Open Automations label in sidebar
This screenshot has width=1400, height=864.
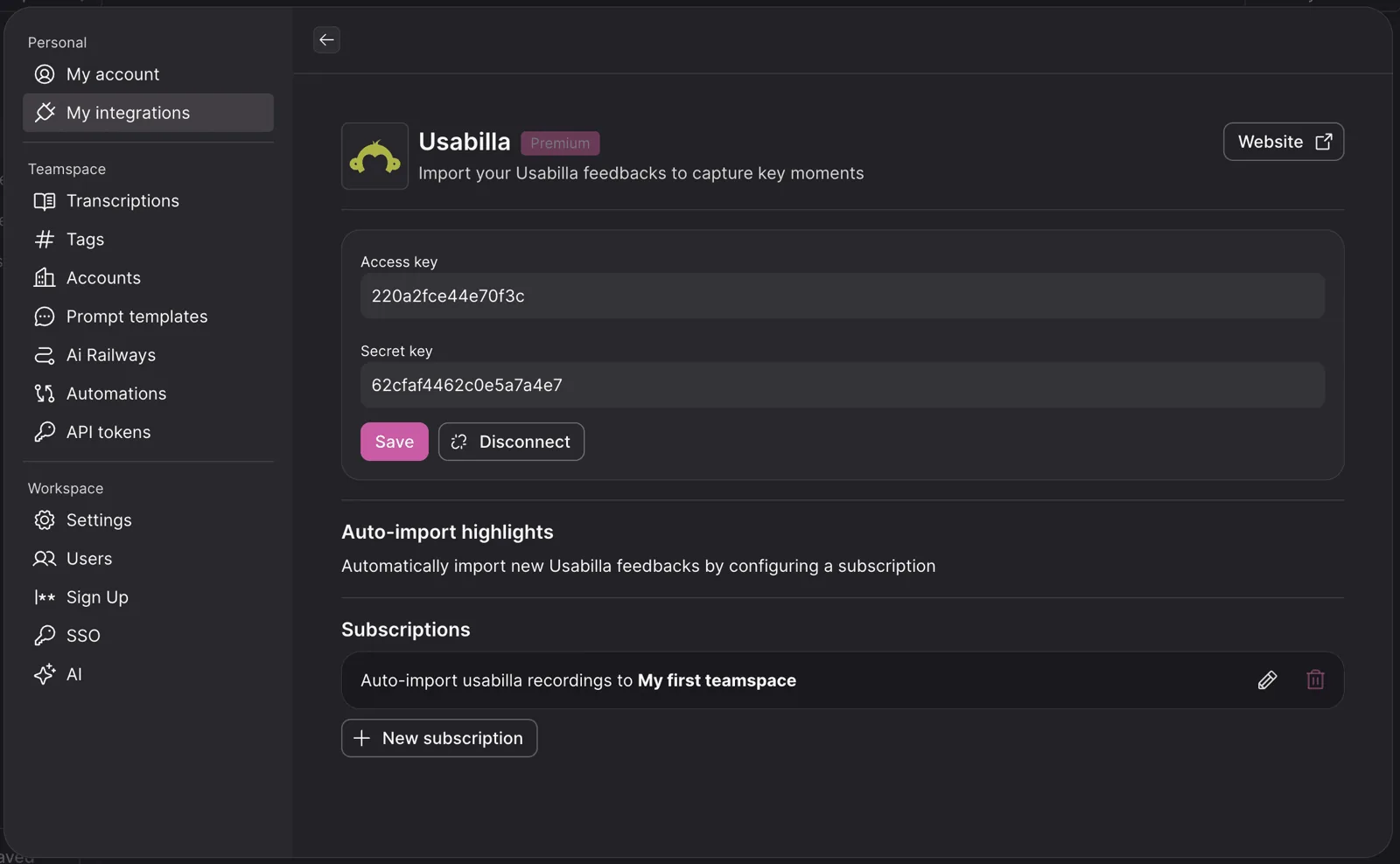(116, 394)
